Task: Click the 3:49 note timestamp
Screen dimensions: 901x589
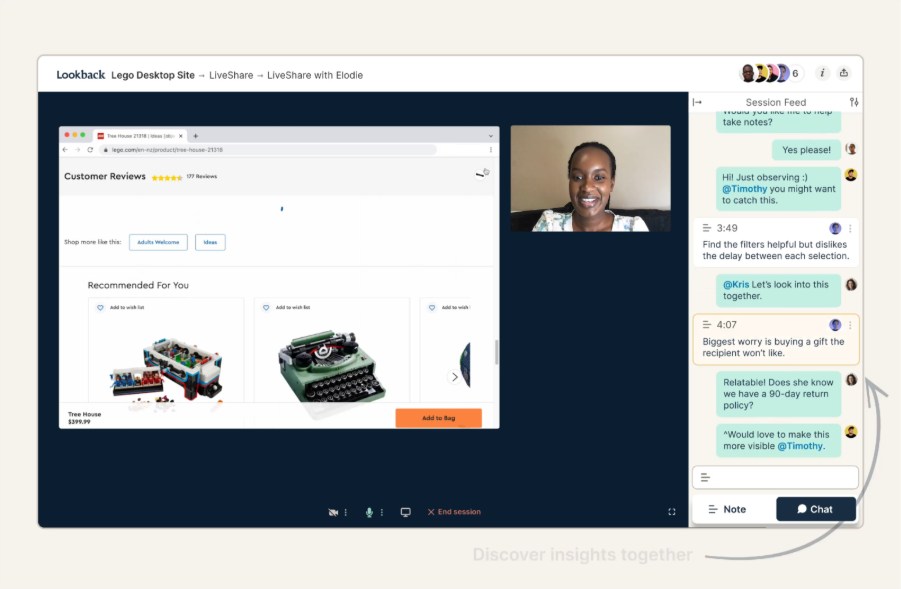Action: 727,228
